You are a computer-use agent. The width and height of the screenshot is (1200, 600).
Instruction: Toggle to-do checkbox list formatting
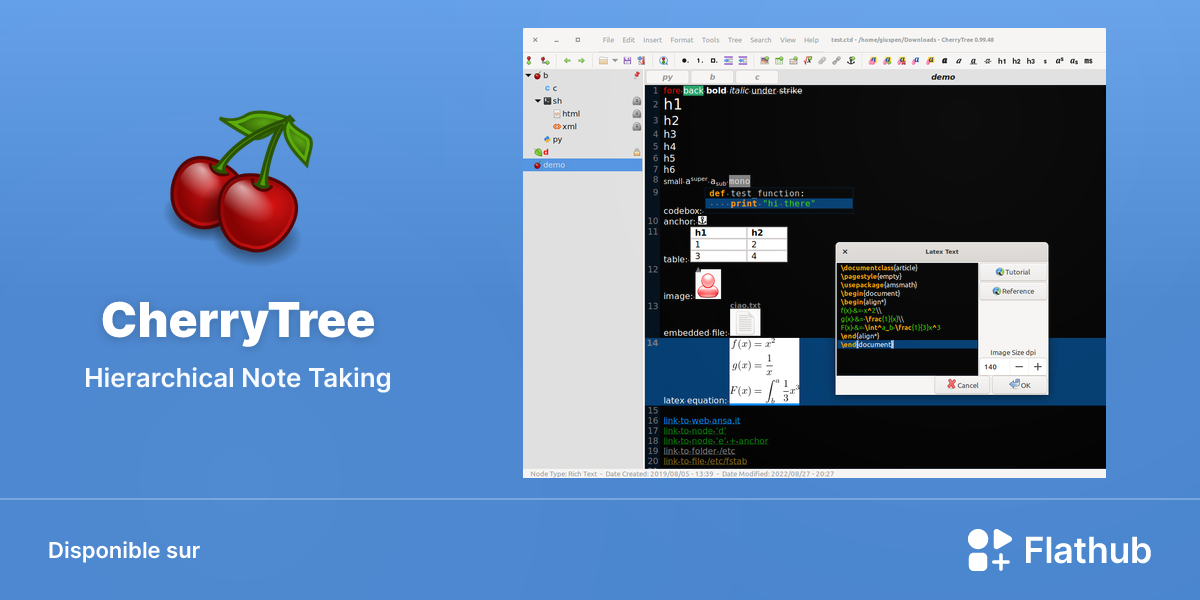714,60
